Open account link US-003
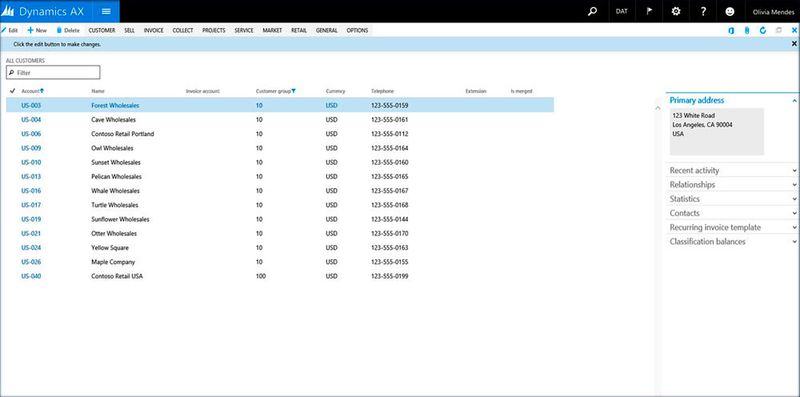 coord(31,106)
